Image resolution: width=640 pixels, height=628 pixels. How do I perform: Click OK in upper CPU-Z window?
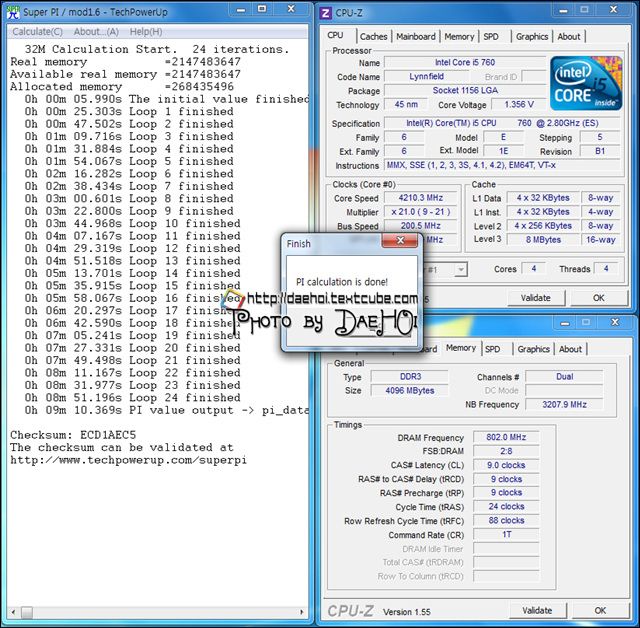point(598,298)
